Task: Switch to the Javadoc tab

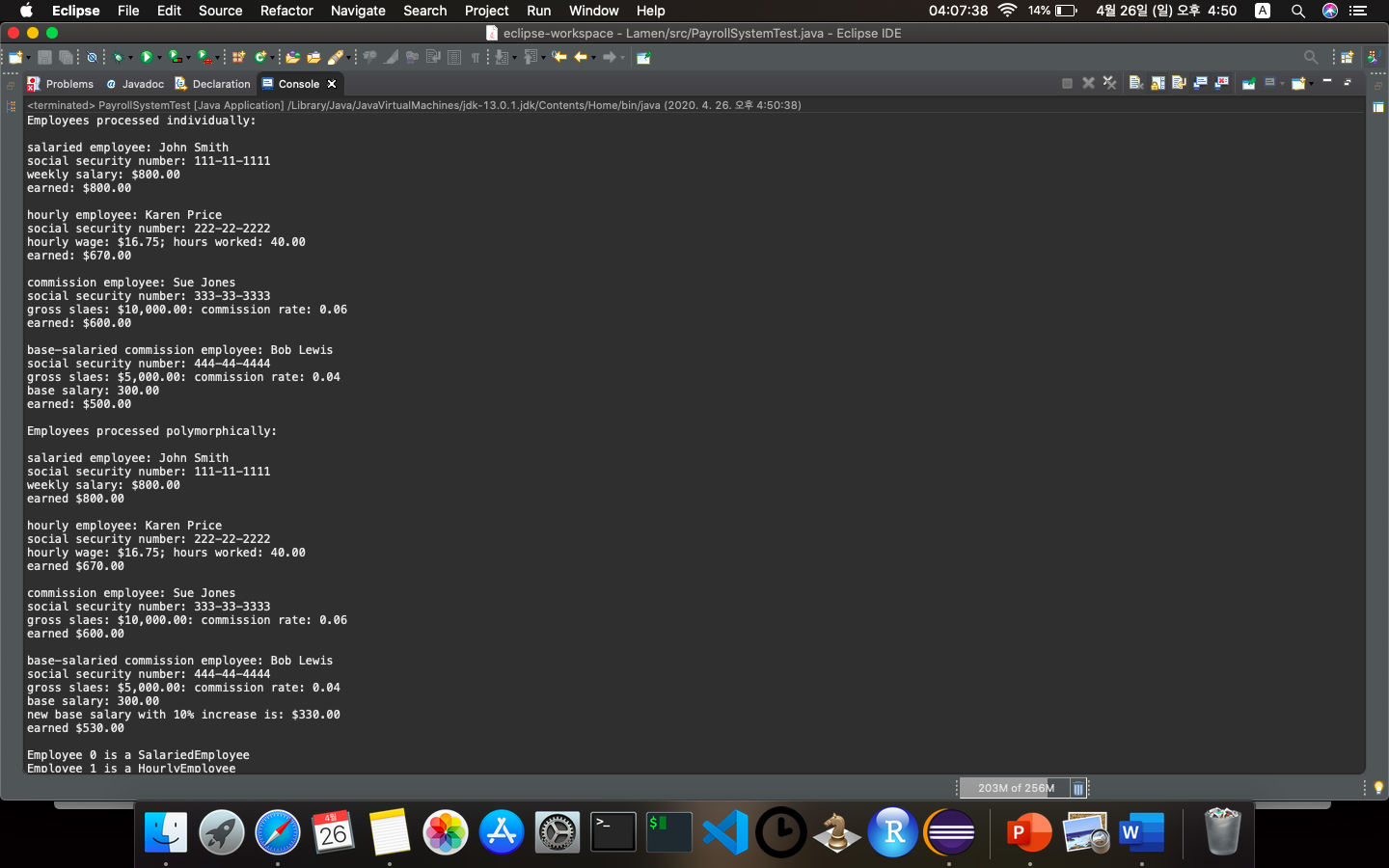Action: [135, 84]
